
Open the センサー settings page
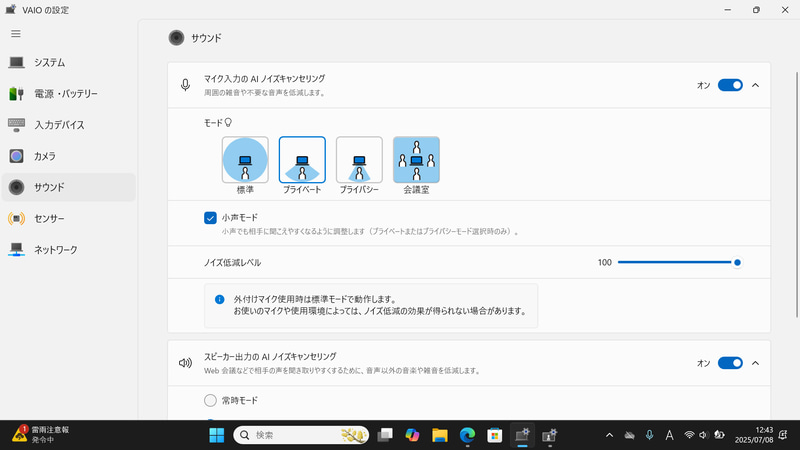68,218
